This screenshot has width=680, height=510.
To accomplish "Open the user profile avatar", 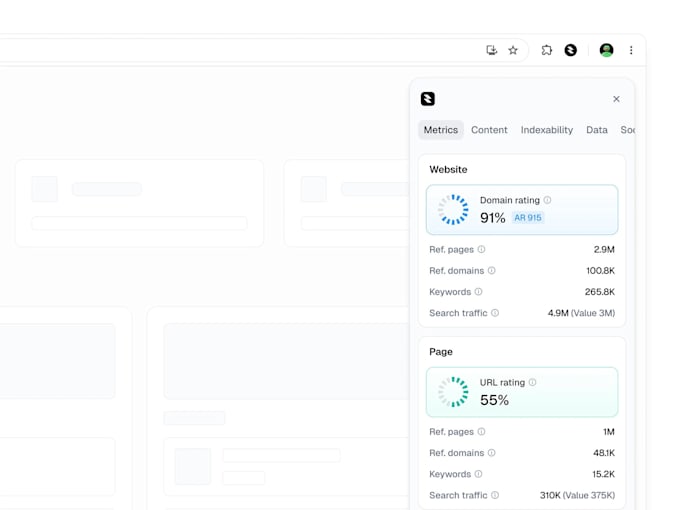I will pyautogui.click(x=606, y=50).
